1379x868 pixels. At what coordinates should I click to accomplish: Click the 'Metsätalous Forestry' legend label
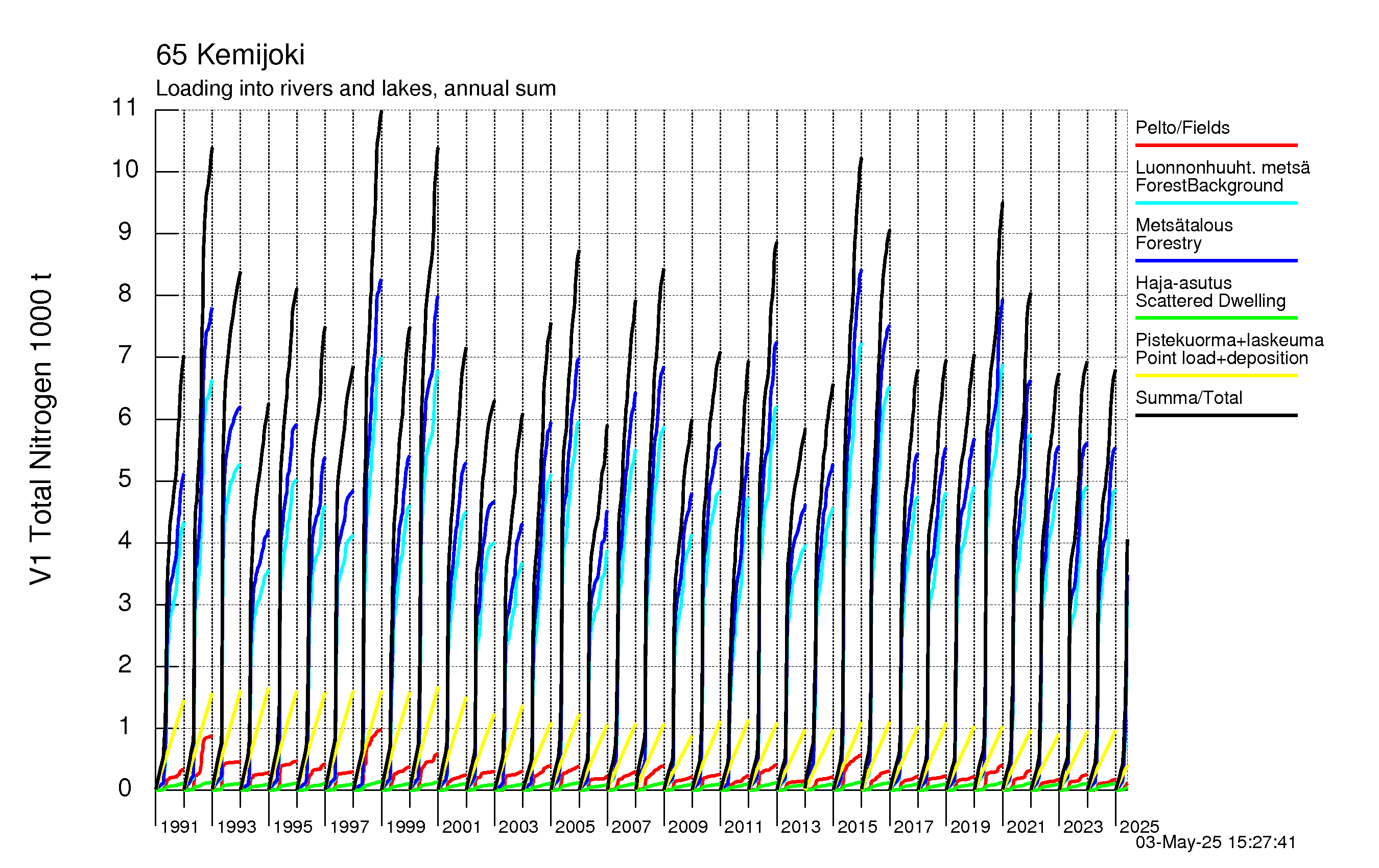(1184, 234)
